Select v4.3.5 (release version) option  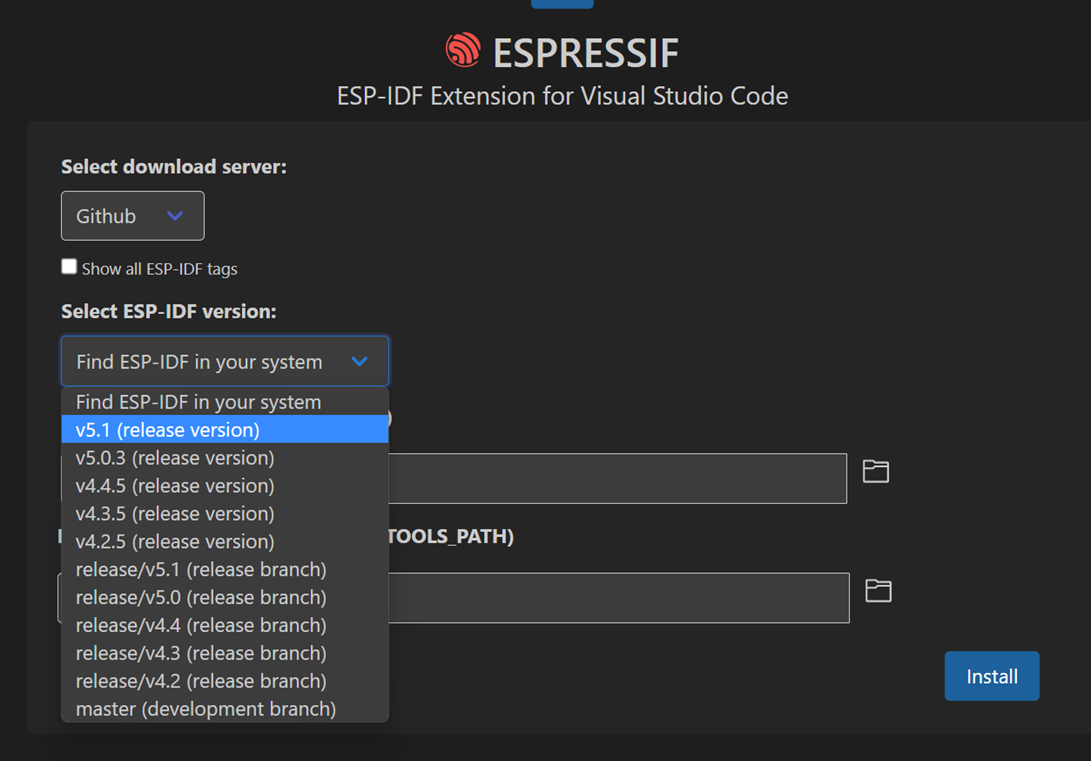tap(225, 513)
